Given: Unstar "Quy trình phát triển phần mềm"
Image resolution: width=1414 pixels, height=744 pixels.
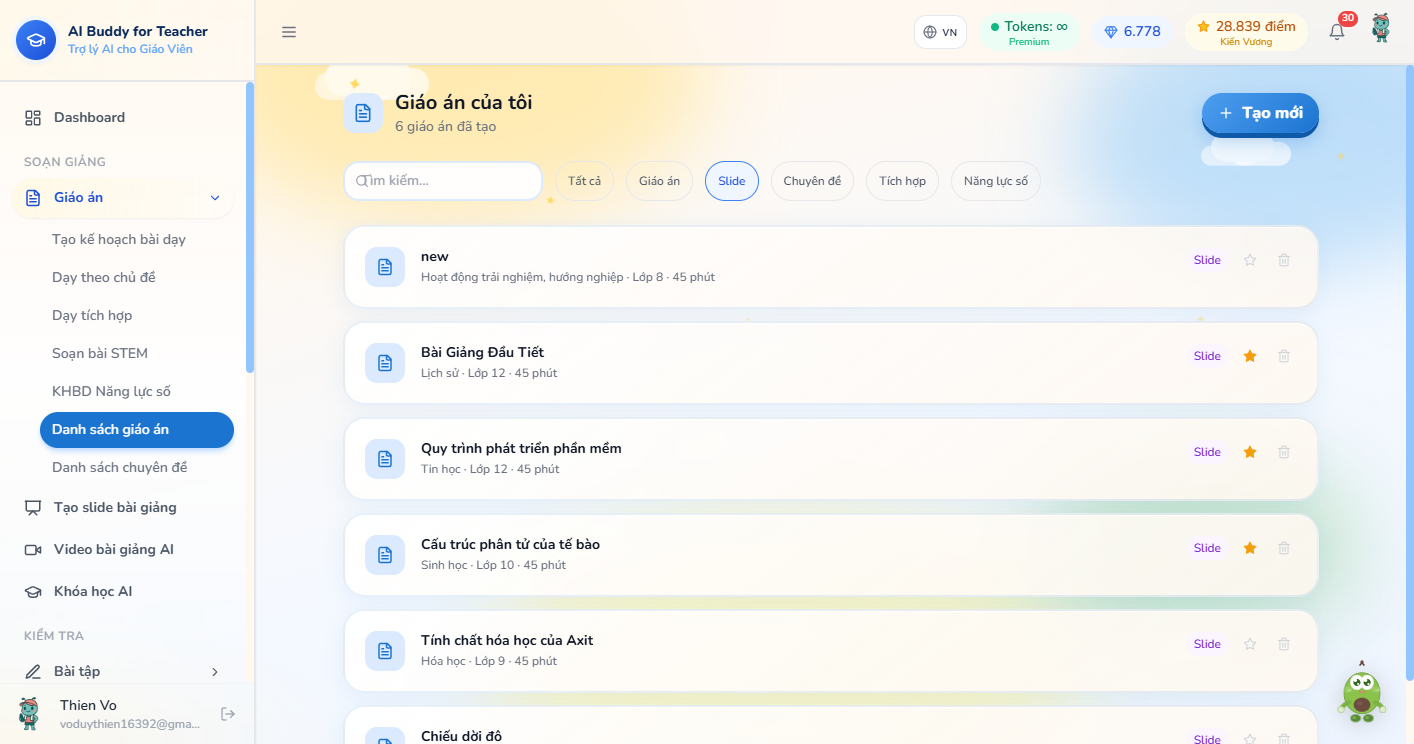Looking at the screenshot, I should click(x=1250, y=452).
